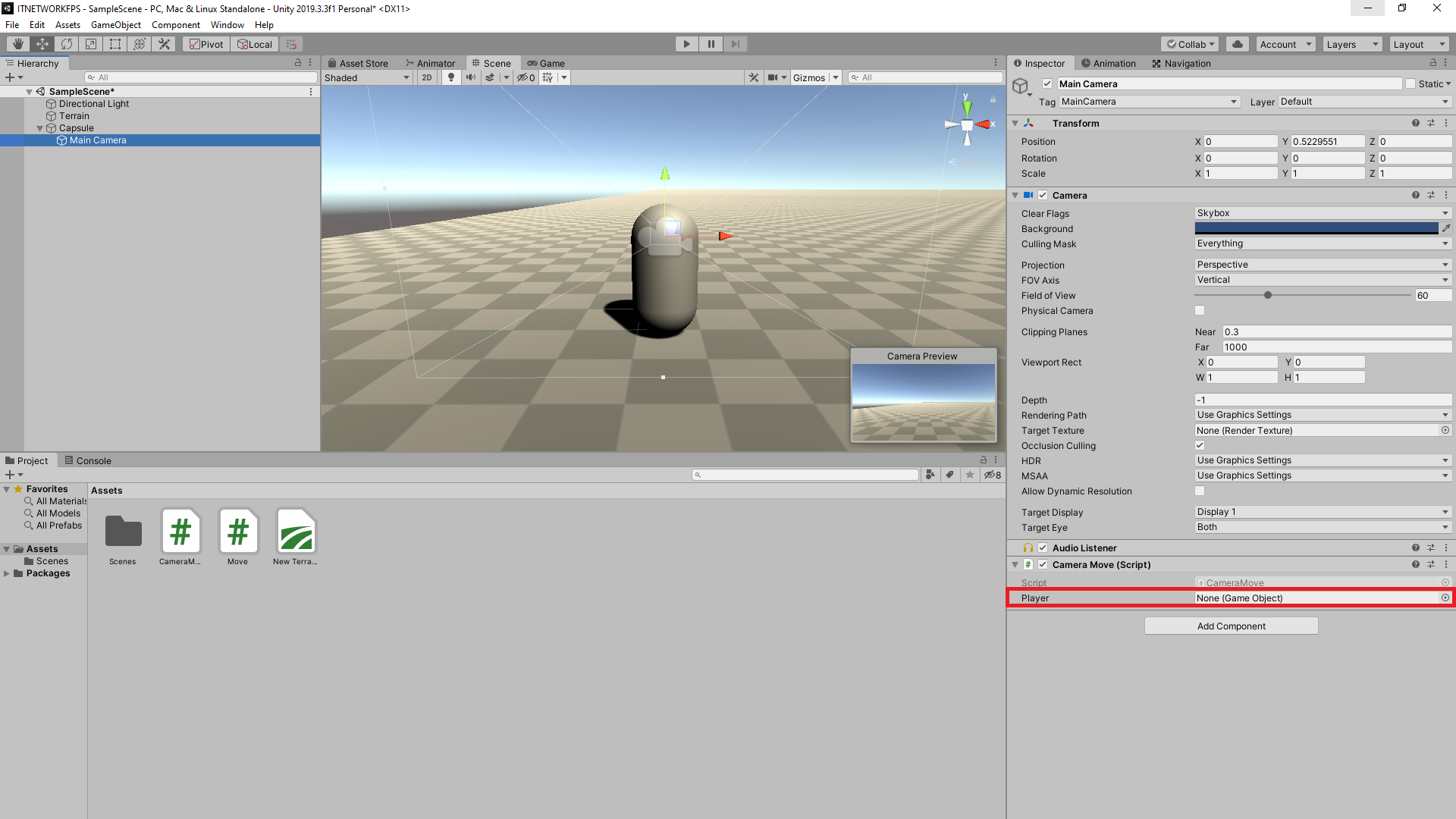Open the camera Background color picker
The width and height of the screenshot is (1456, 819).
click(1316, 228)
